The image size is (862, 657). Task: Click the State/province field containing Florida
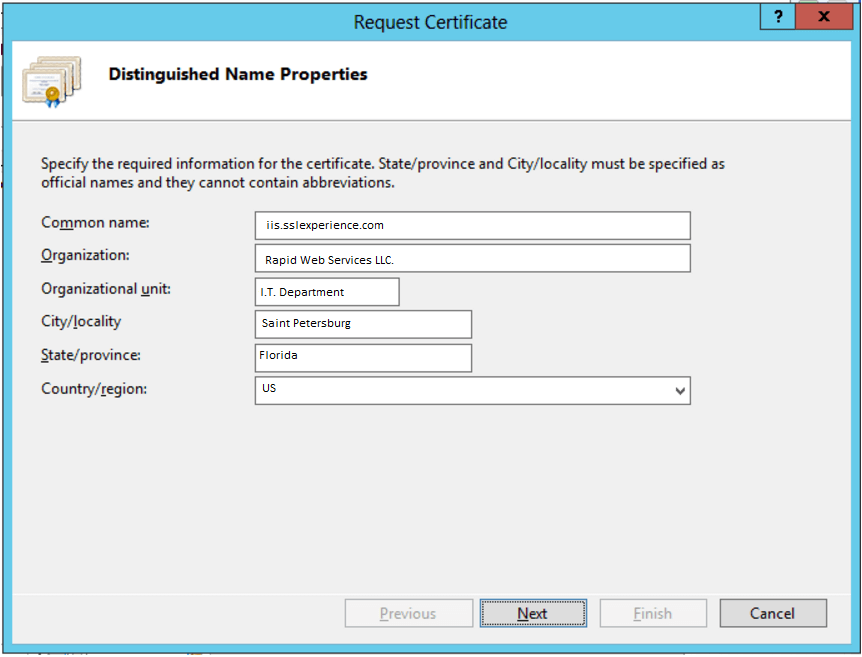363,357
